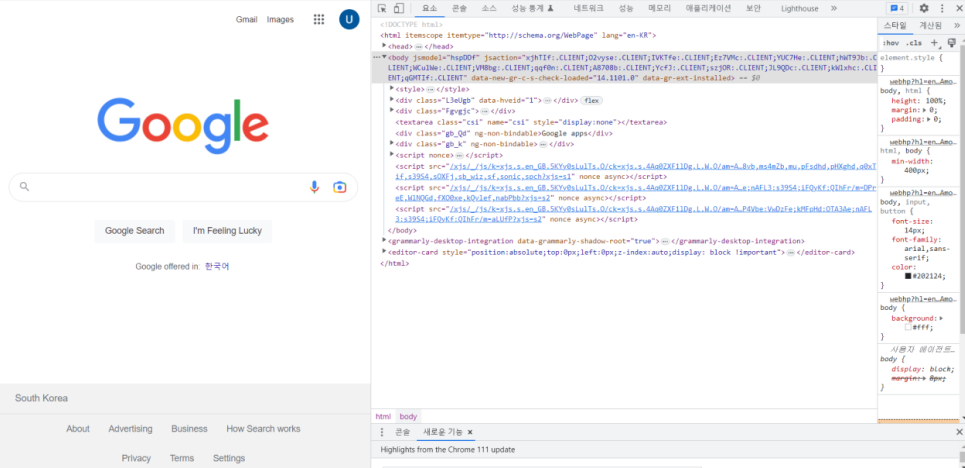Click the Google Search button

coord(135,231)
